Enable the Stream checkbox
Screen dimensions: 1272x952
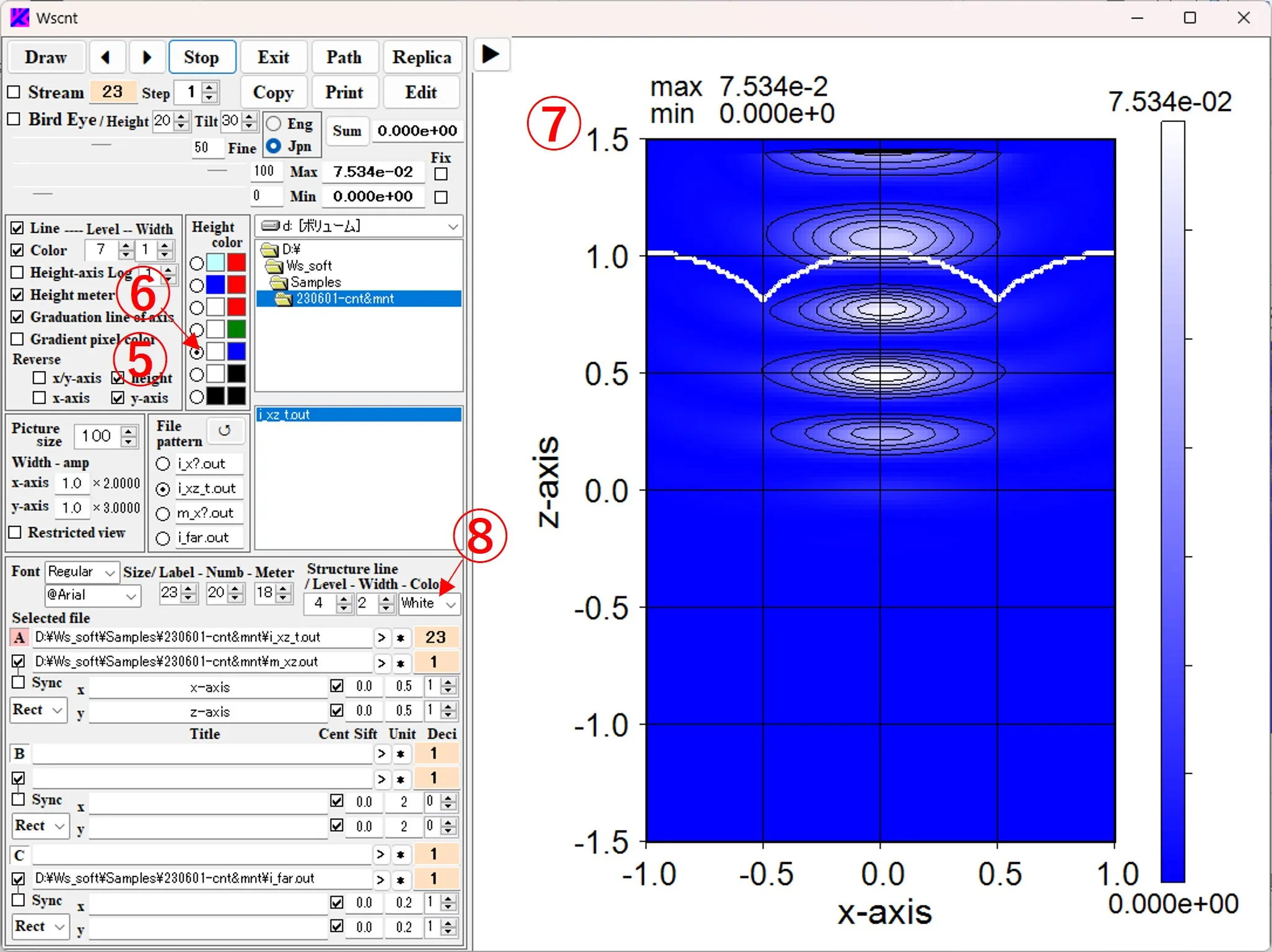point(14,92)
